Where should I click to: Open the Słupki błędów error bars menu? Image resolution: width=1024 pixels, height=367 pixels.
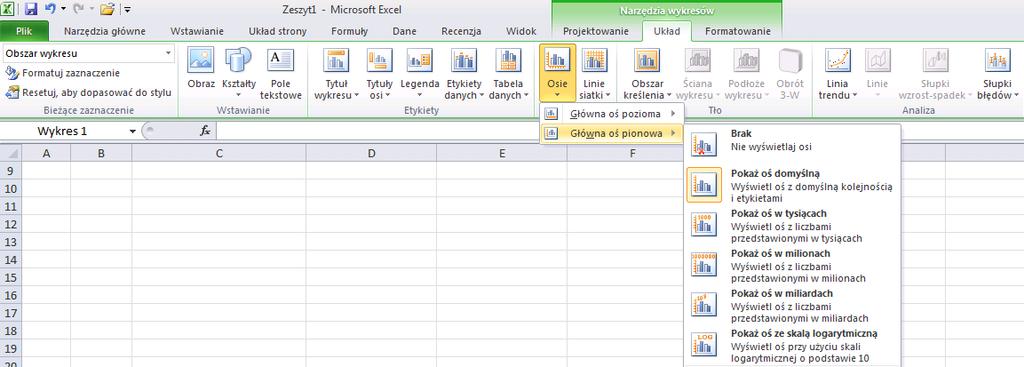pyautogui.click(x=998, y=72)
